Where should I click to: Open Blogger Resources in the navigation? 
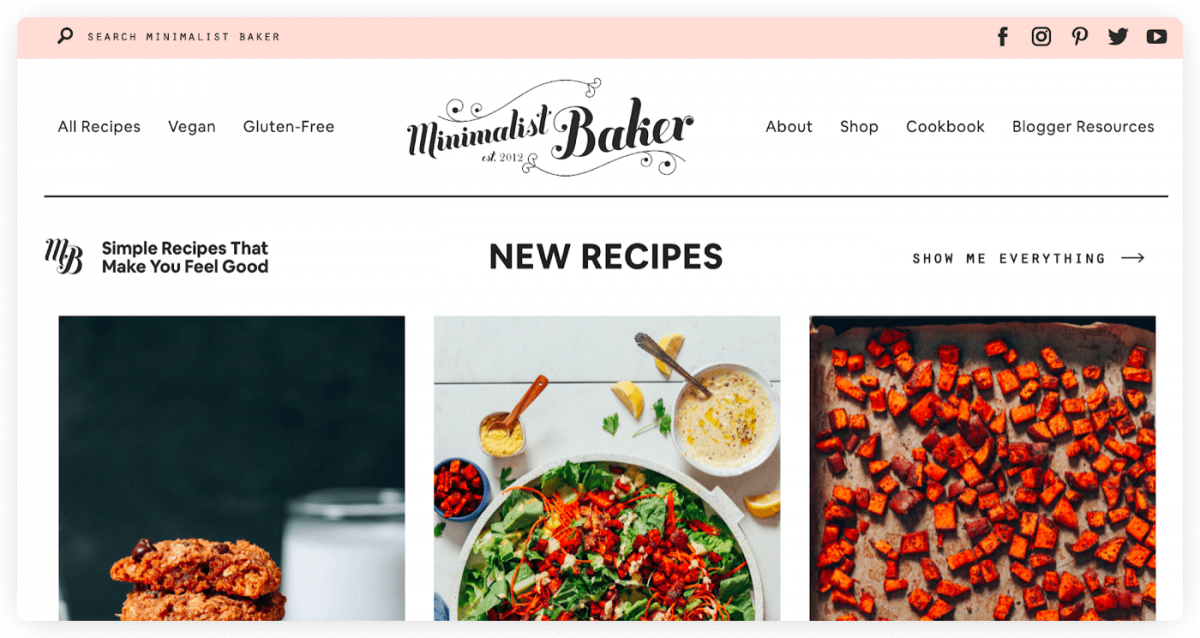(x=1083, y=127)
